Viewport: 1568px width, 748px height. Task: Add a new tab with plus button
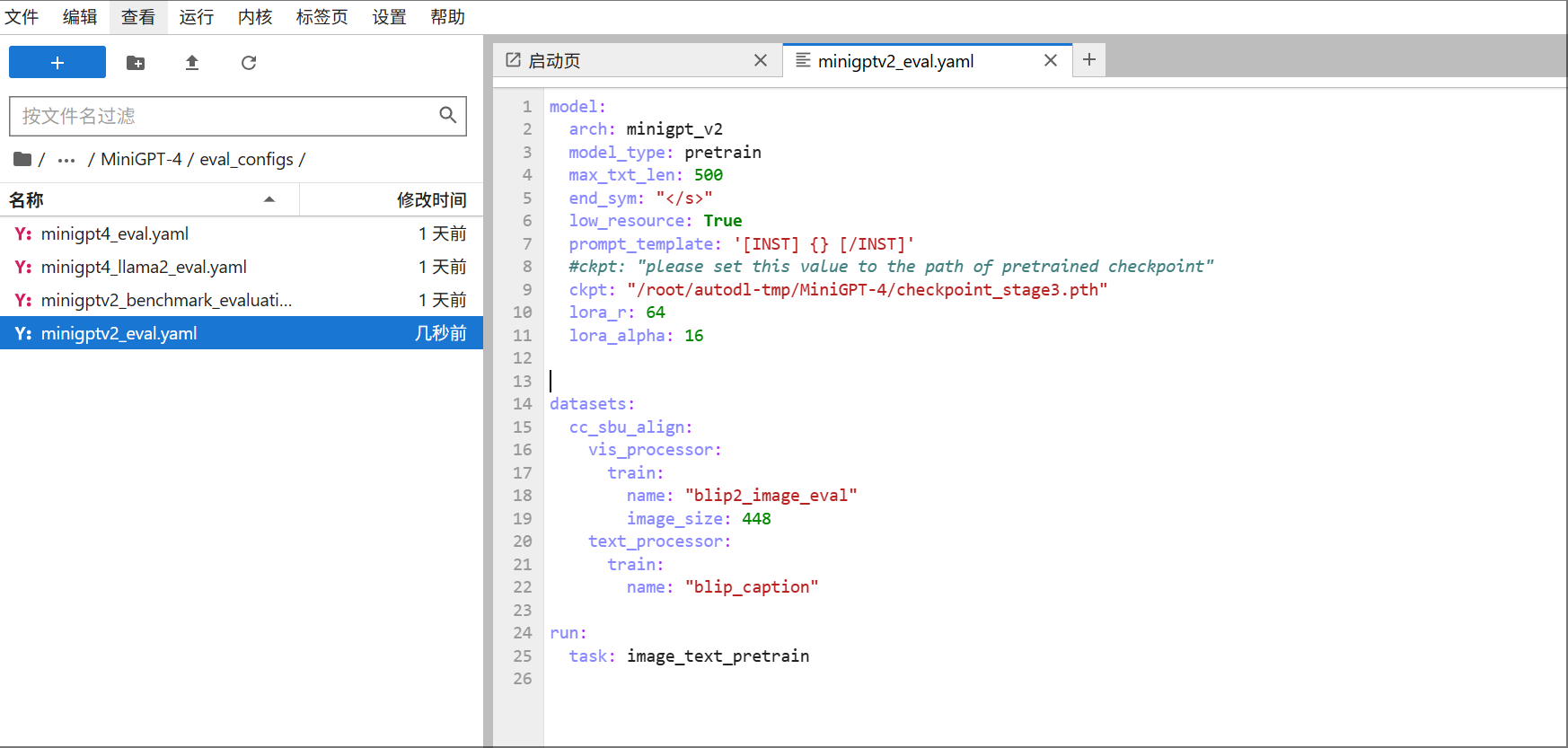point(1088,60)
